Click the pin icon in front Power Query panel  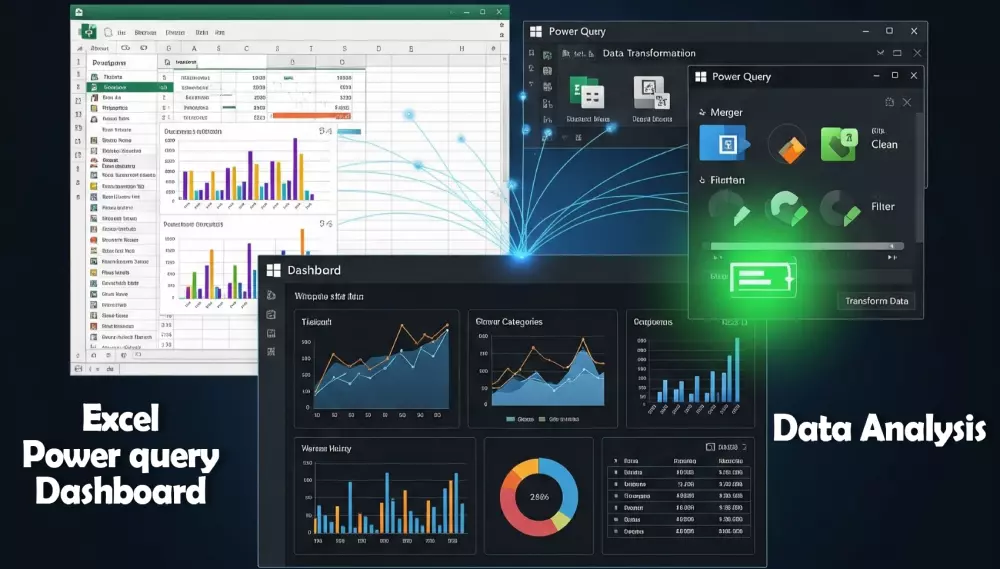pos(890,102)
